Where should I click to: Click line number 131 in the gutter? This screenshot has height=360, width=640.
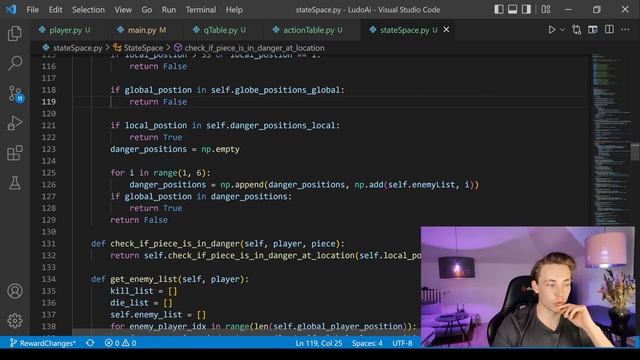49,244
